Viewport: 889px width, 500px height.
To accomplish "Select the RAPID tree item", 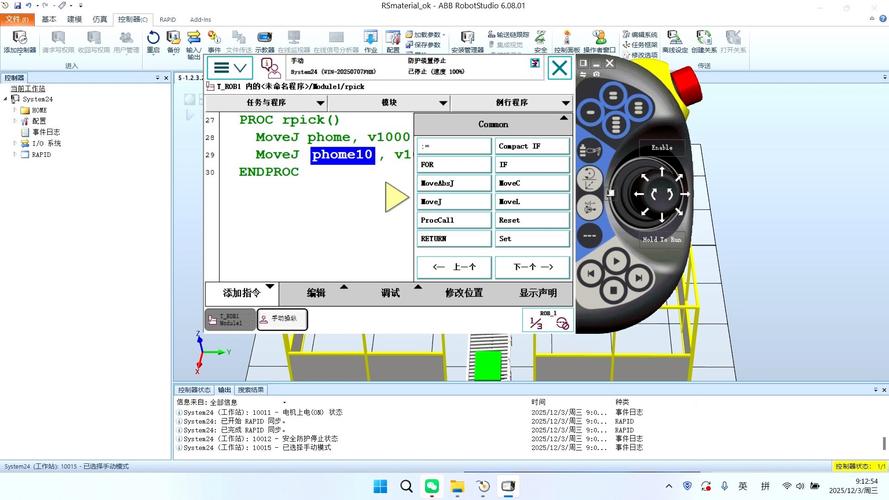I will coord(41,154).
